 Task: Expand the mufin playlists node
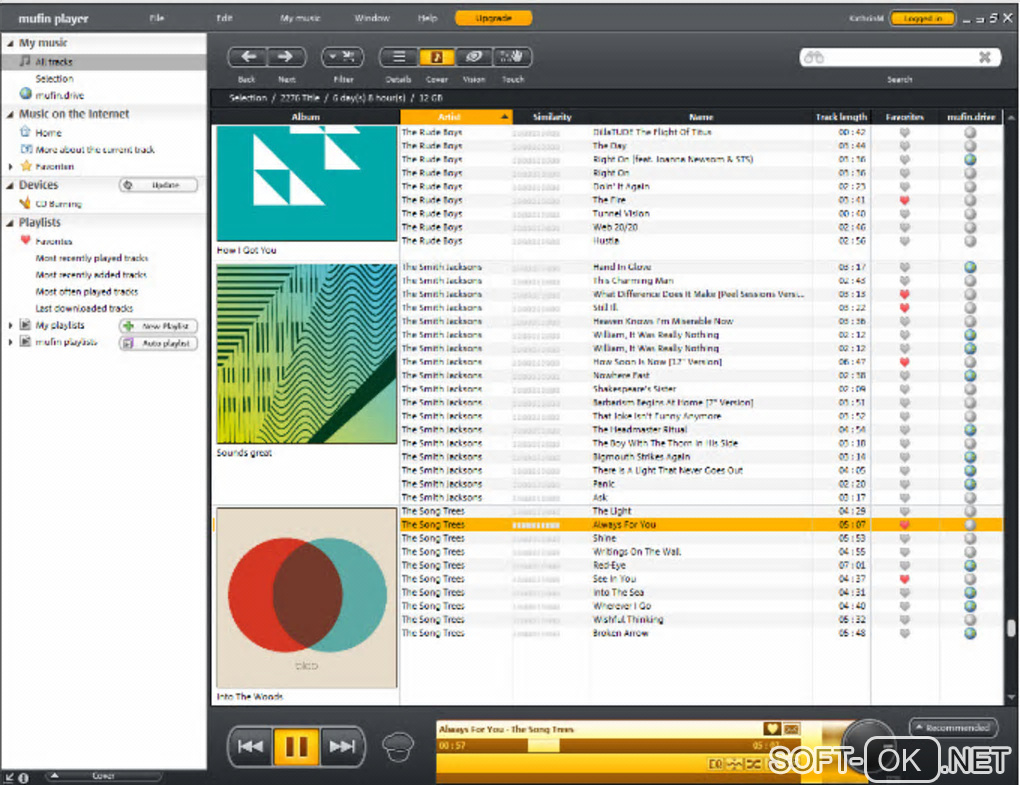tap(10, 342)
